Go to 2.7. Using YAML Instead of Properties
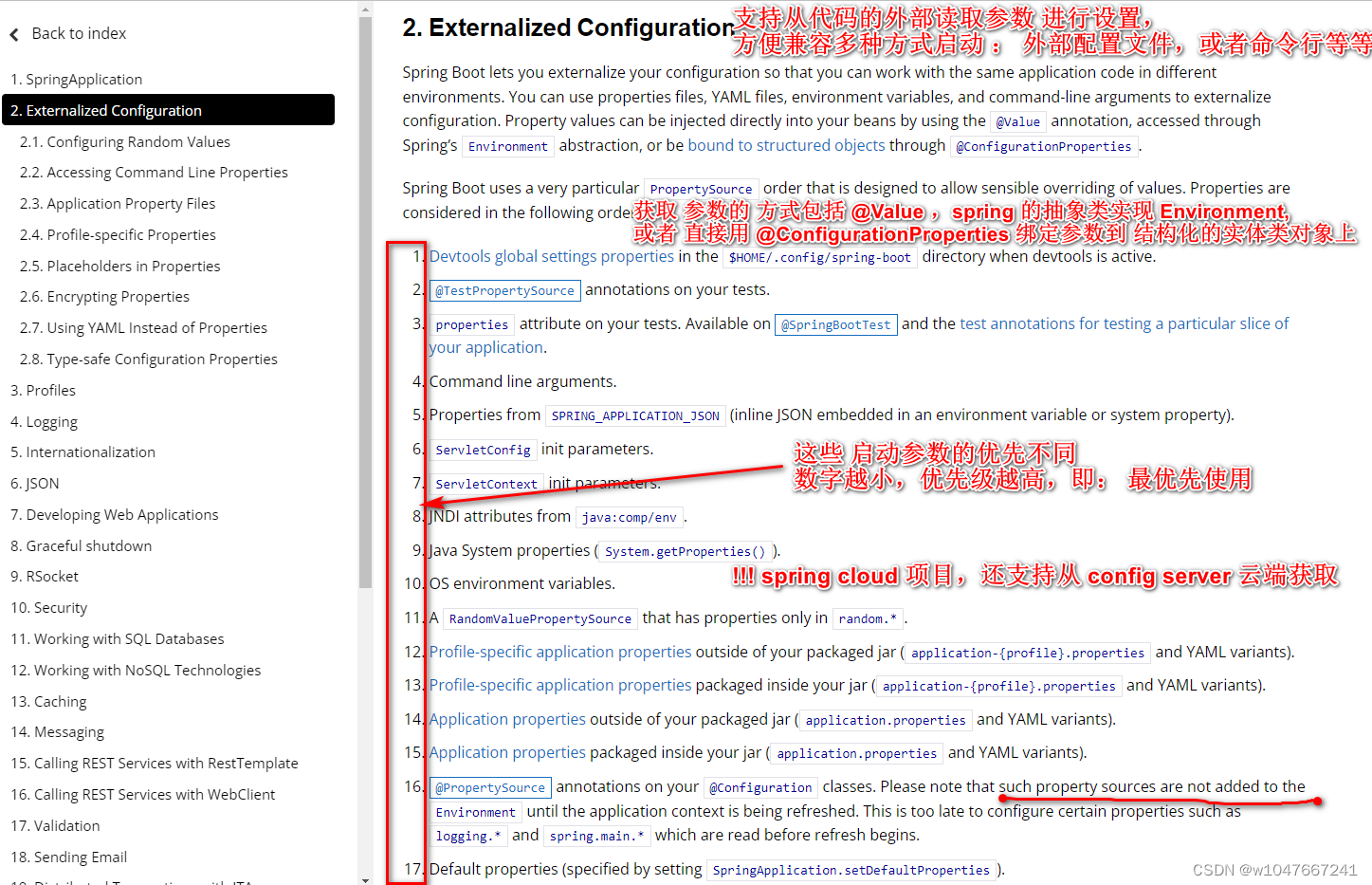This screenshot has width=1372, height=885. click(144, 328)
